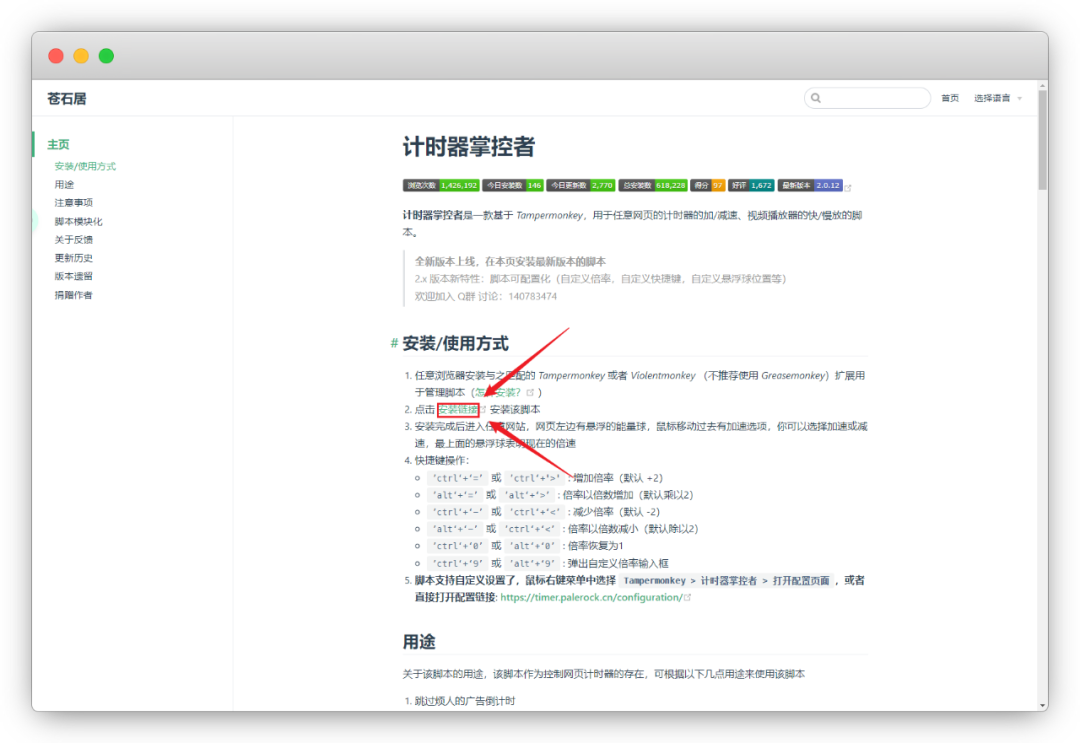Click Tampermonkey > 计时器掌控者 > 打开配置页面 code
Image resolution: width=1080 pixels, height=743 pixels.
pos(726,580)
